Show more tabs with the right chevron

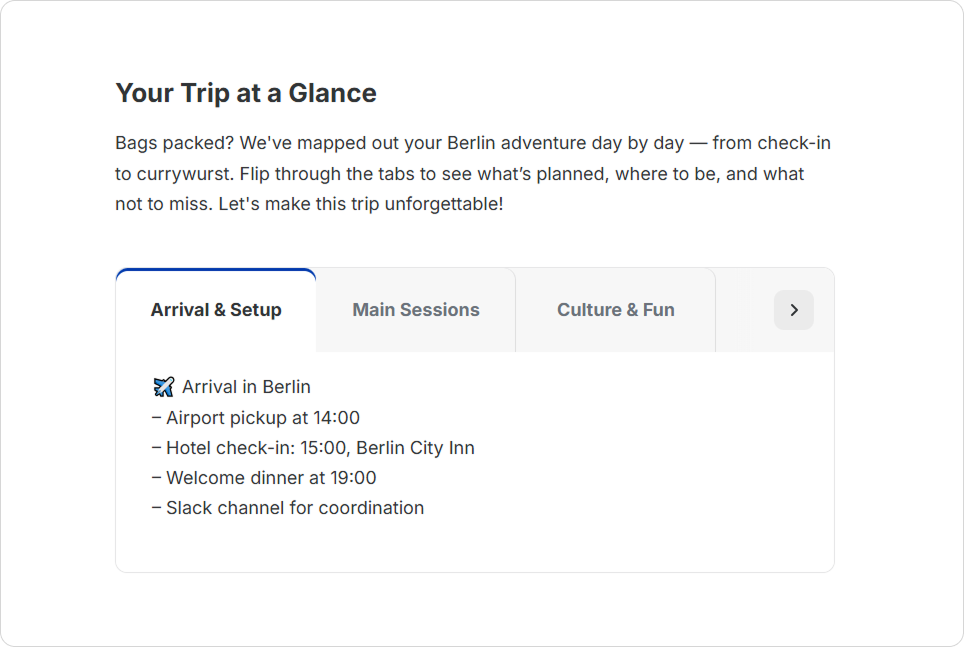pos(794,310)
